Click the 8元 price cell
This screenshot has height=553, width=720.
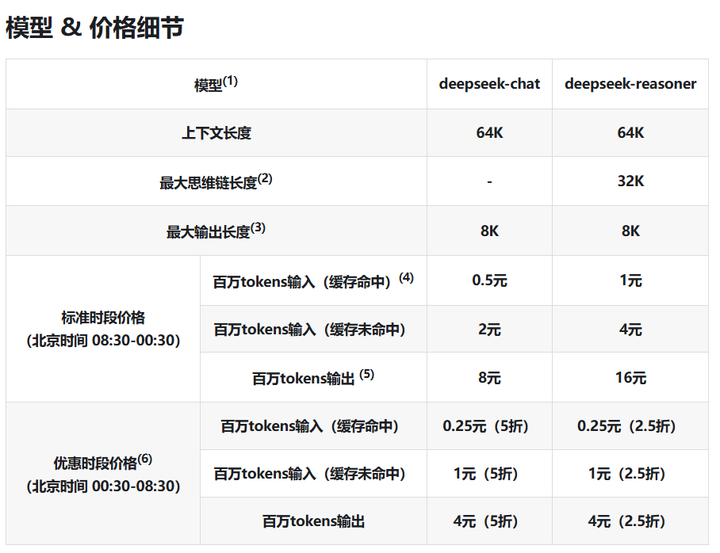pyautogui.click(x=489, y=378)
